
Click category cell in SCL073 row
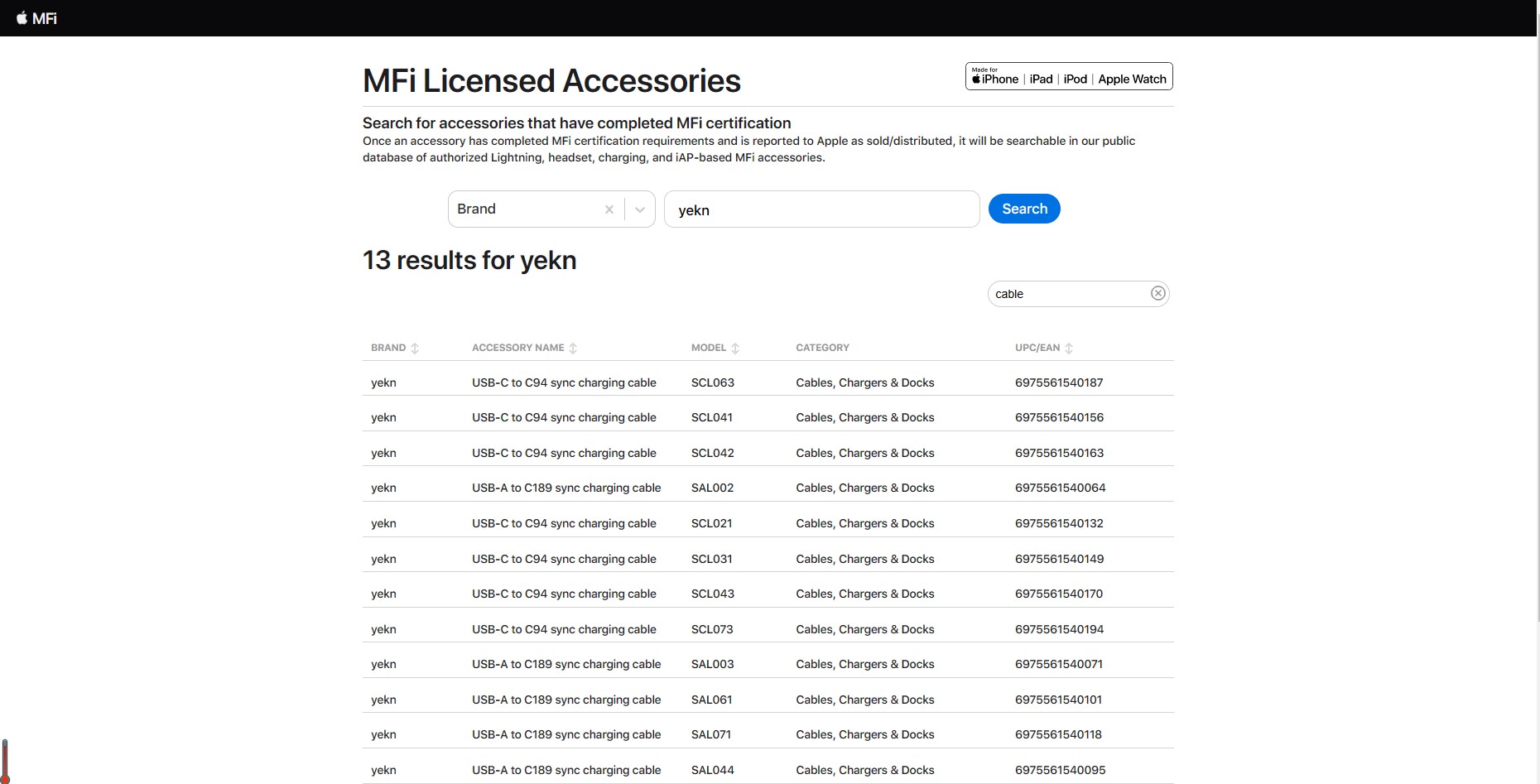865,629
